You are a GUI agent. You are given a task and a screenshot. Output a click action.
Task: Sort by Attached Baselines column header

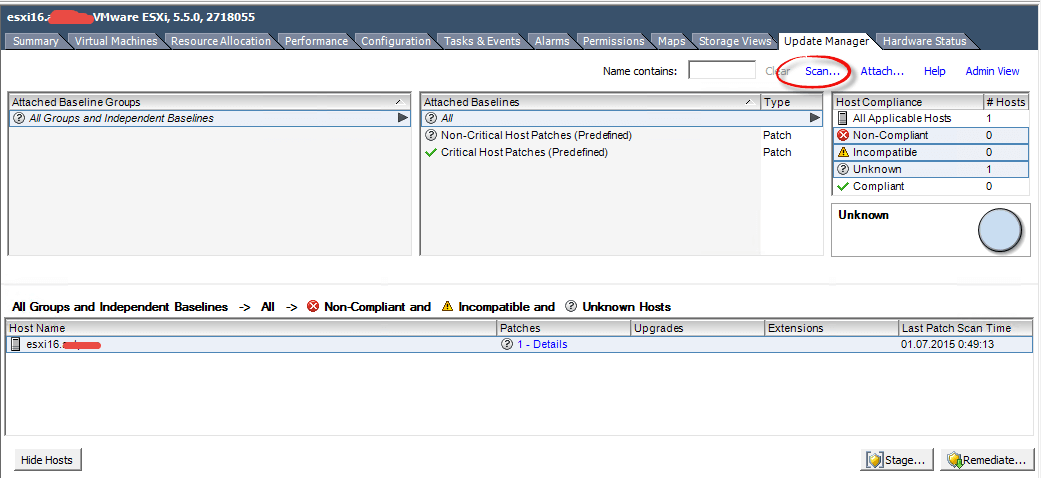[590, 102]
